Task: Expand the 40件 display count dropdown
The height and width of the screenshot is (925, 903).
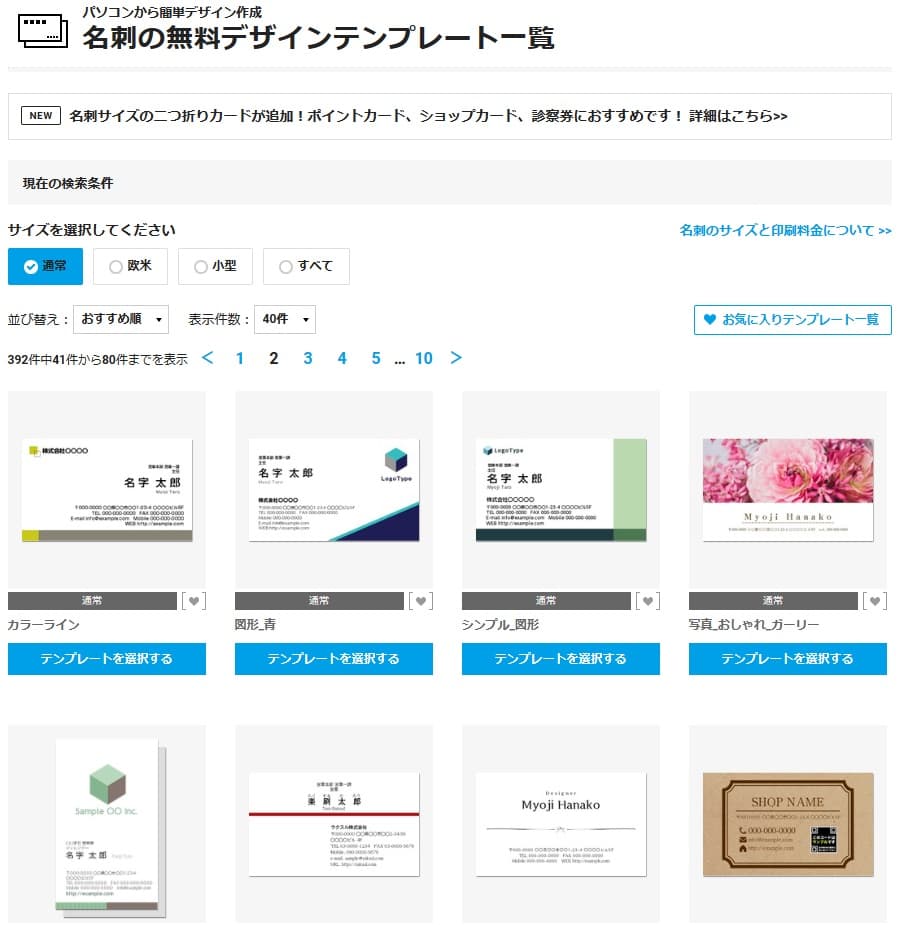Action: click(x=285, y=319)
